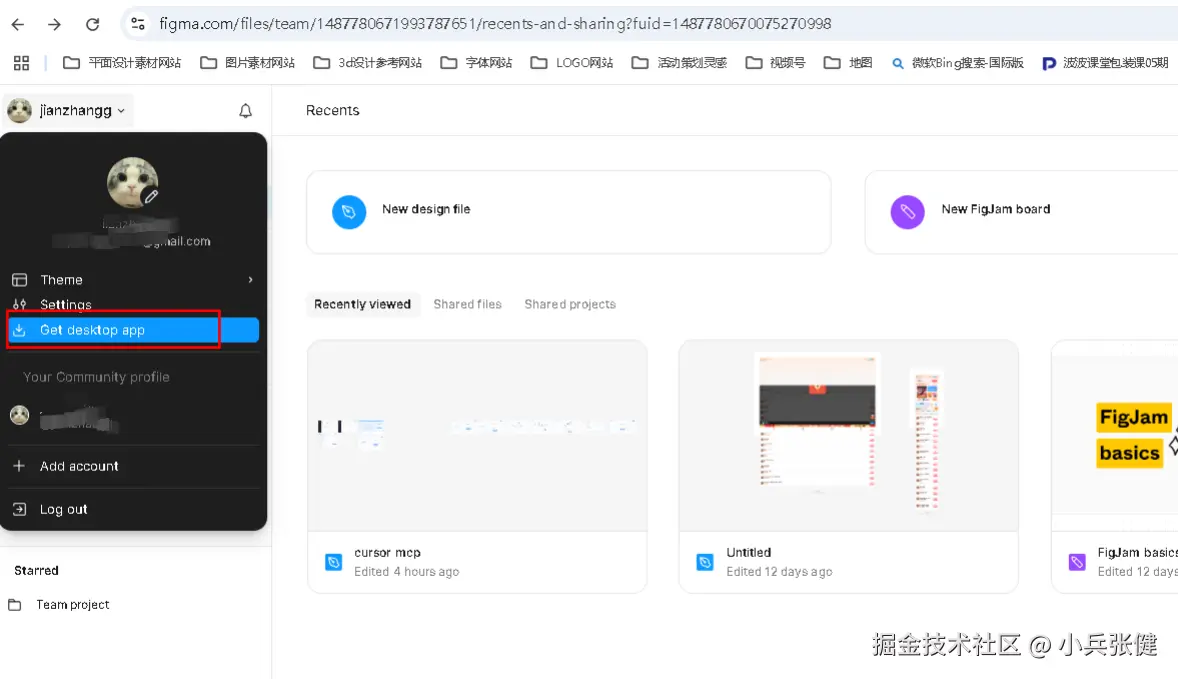
Task: Reload the page with the refresh icon
Action: 92,24
